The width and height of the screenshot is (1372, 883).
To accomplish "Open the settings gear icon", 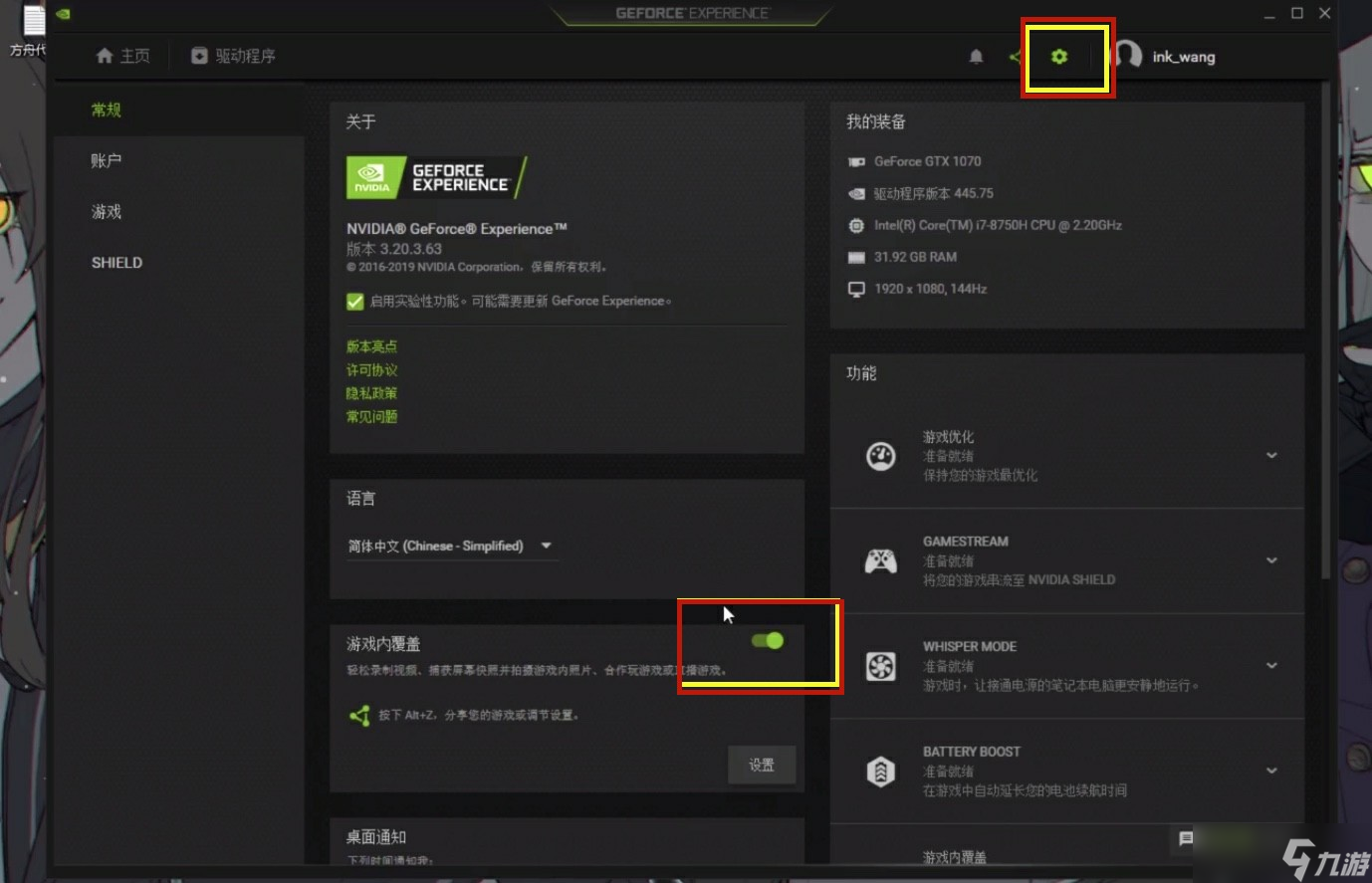I will coord(1059,57).
